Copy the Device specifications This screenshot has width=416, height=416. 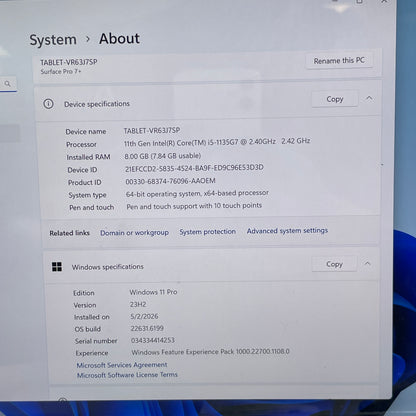pos(335,99)
